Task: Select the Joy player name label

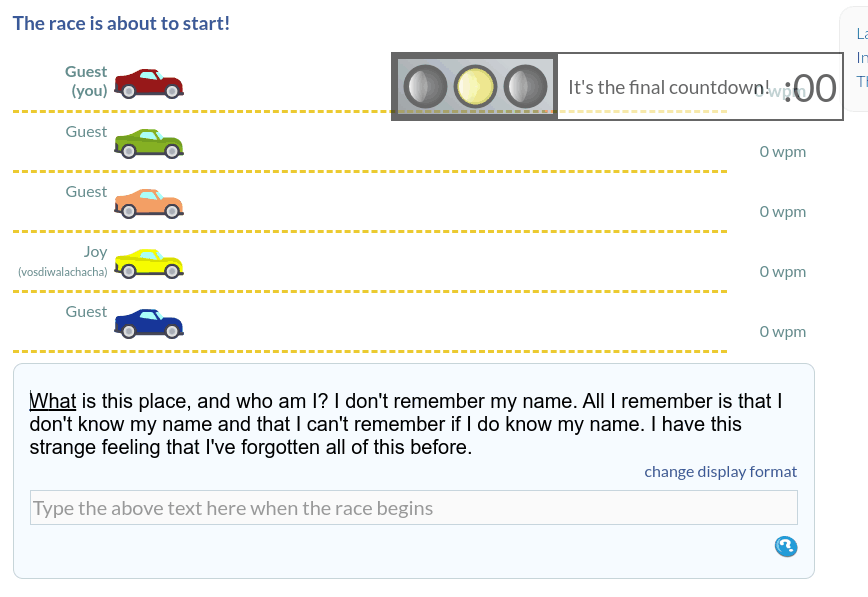Action: [x=95, y=252]
